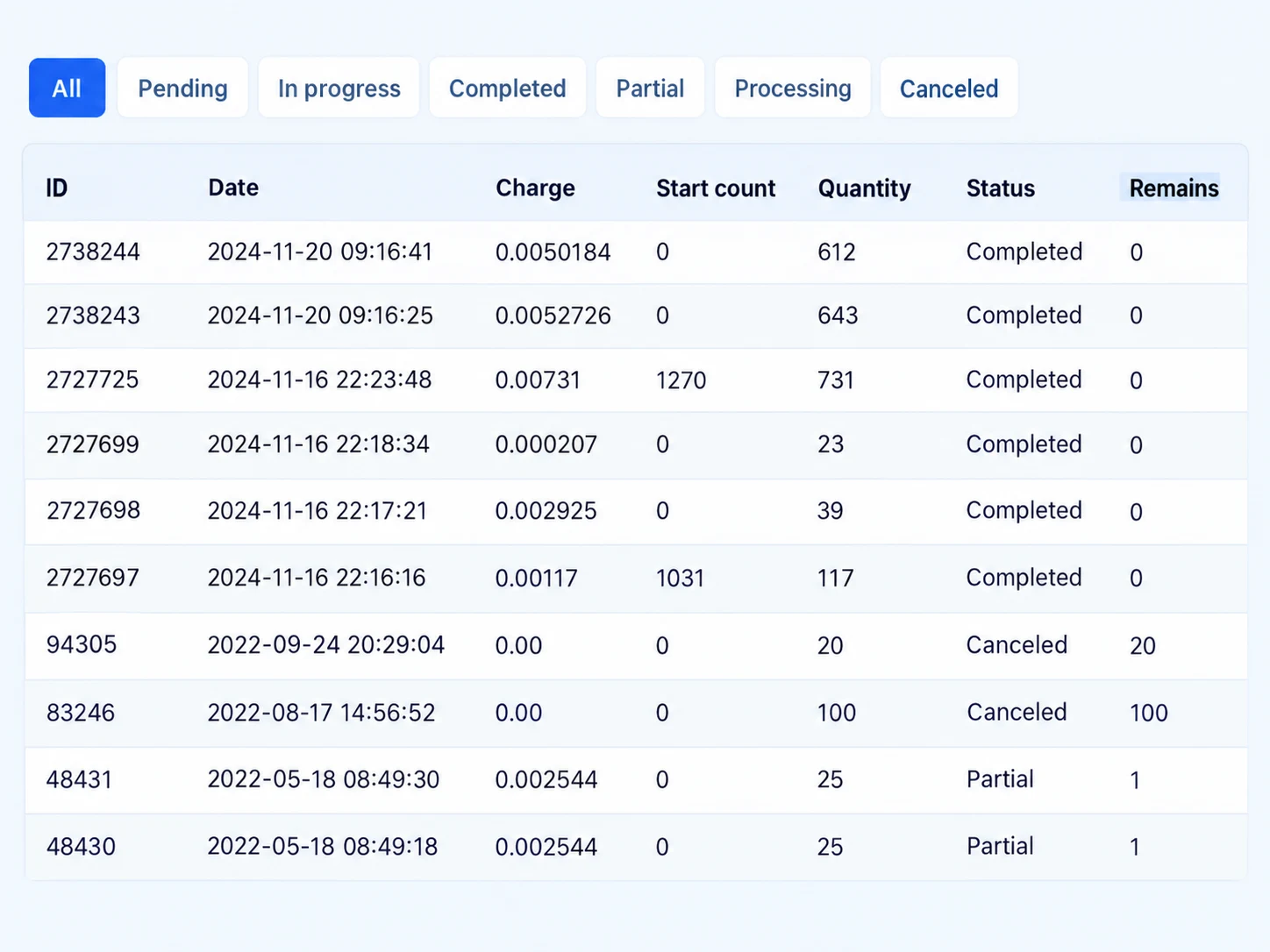Click Canceled status of order 83246
Image resolution: width=1270 pixels, height=952 pixels.
coord(1017,712)
